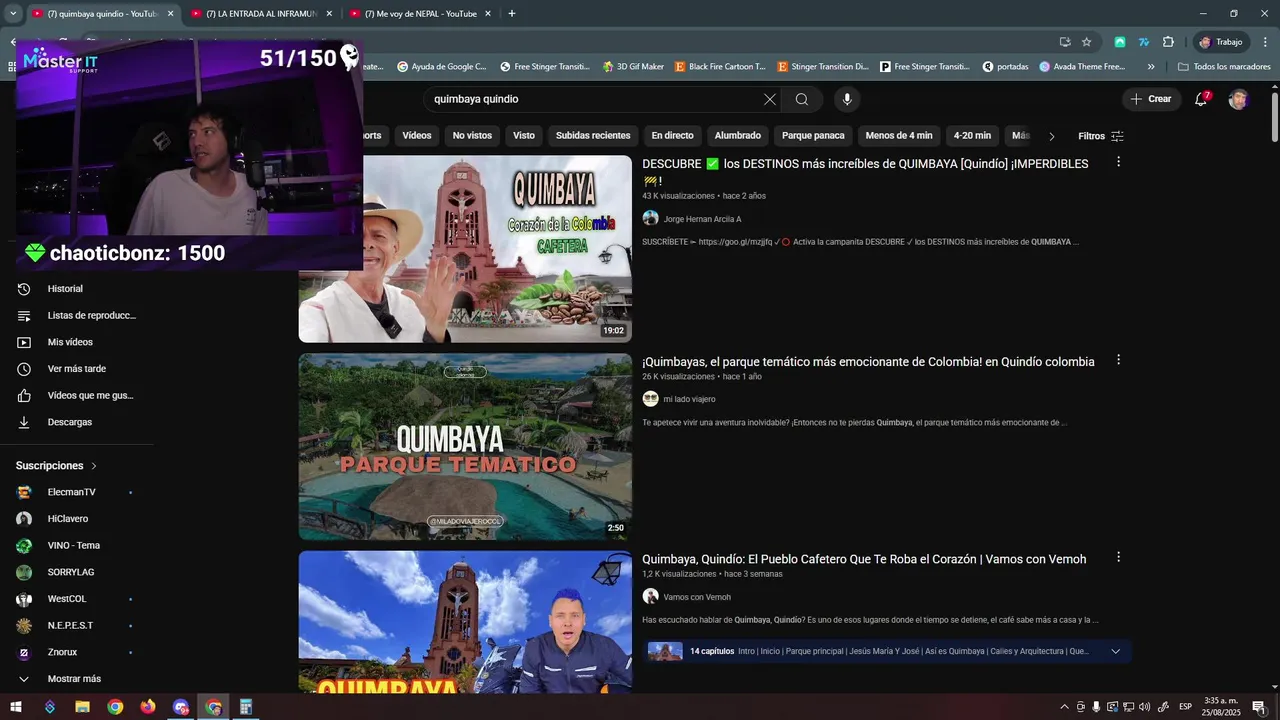Open the Chrome three-dot menu
The image size is (1280, 720).
(1265, 42)
